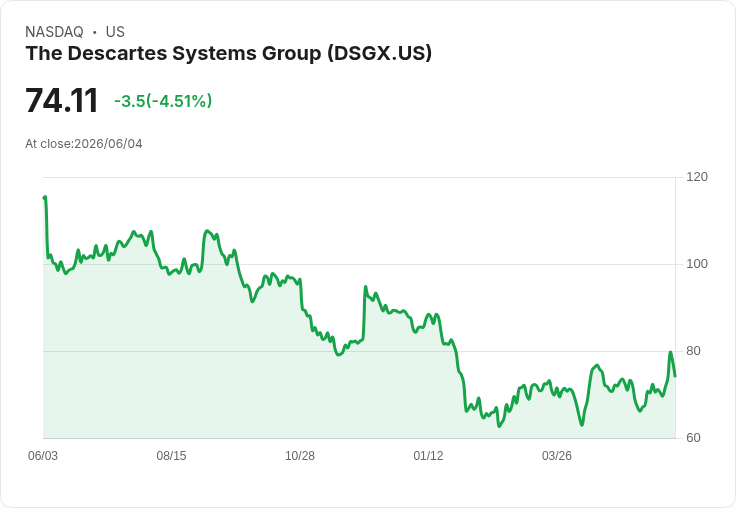Select the 74.11 price value

pyautogui.click(x=61, y=100)
